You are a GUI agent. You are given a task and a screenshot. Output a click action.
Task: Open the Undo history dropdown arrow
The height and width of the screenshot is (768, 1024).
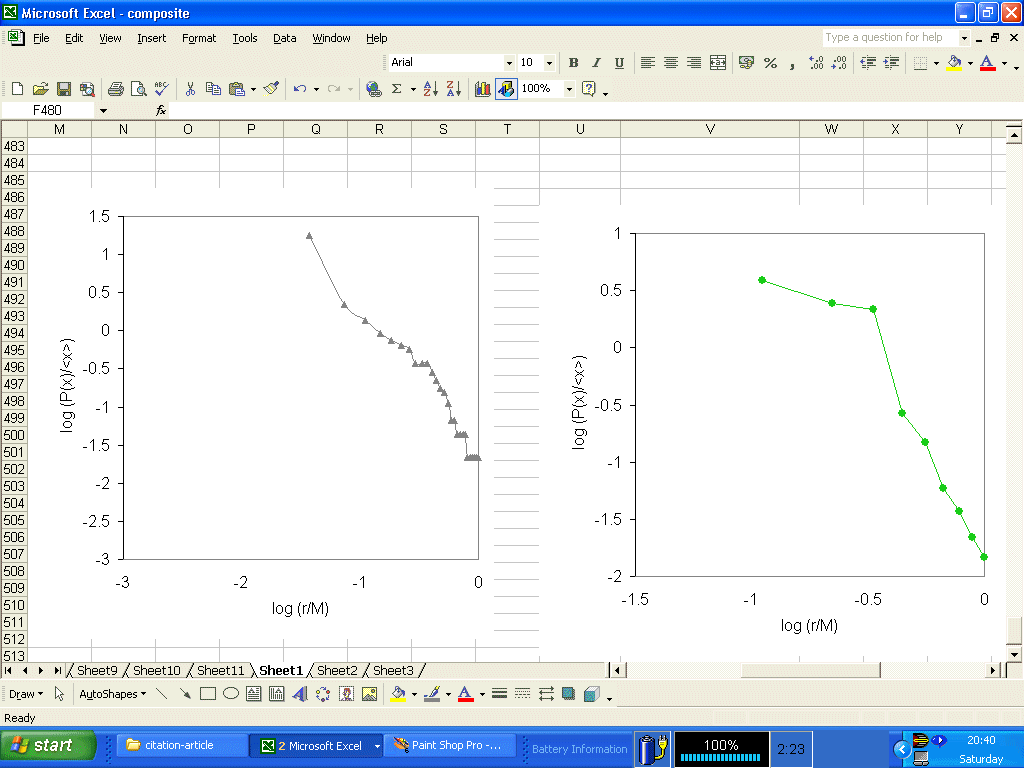coord(316,89)
